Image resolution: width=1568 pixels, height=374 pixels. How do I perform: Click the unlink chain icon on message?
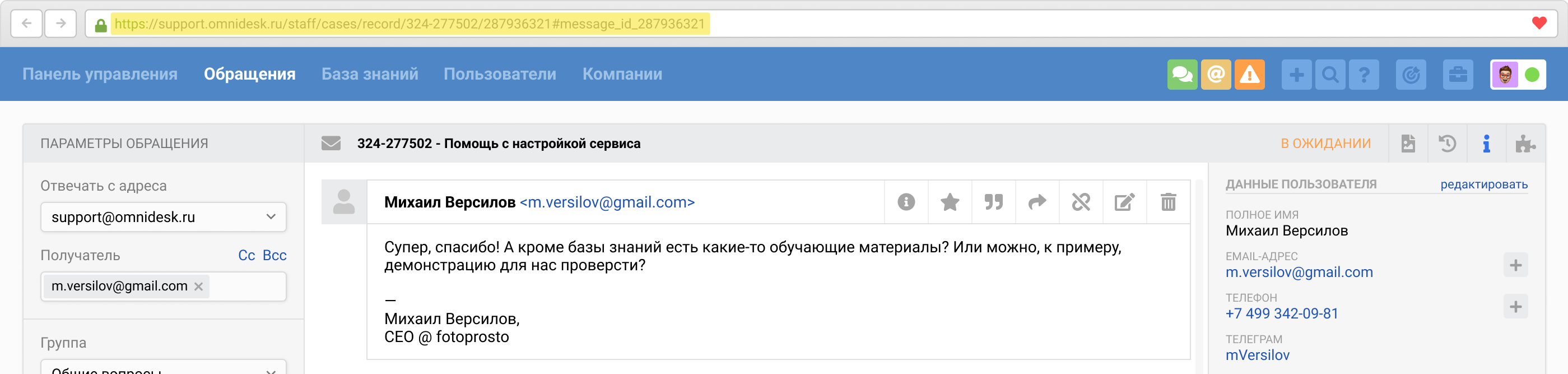pos(1081,202)
